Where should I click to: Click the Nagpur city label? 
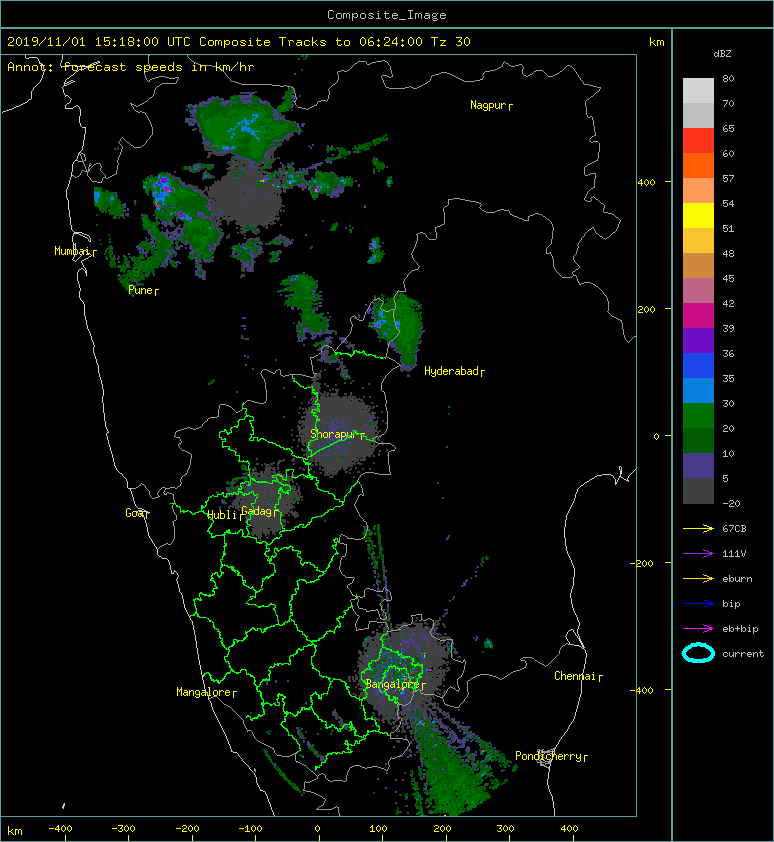tap(488, 105)
